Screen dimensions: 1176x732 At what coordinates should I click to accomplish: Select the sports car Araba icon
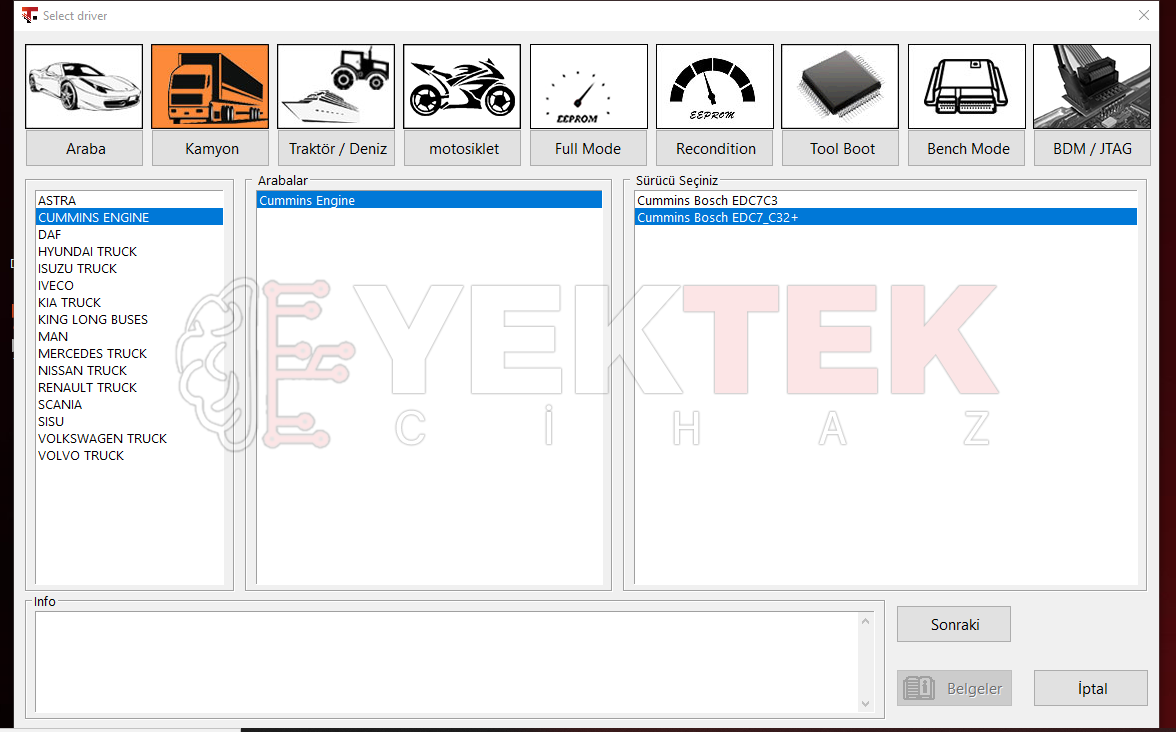pos(84,86)
